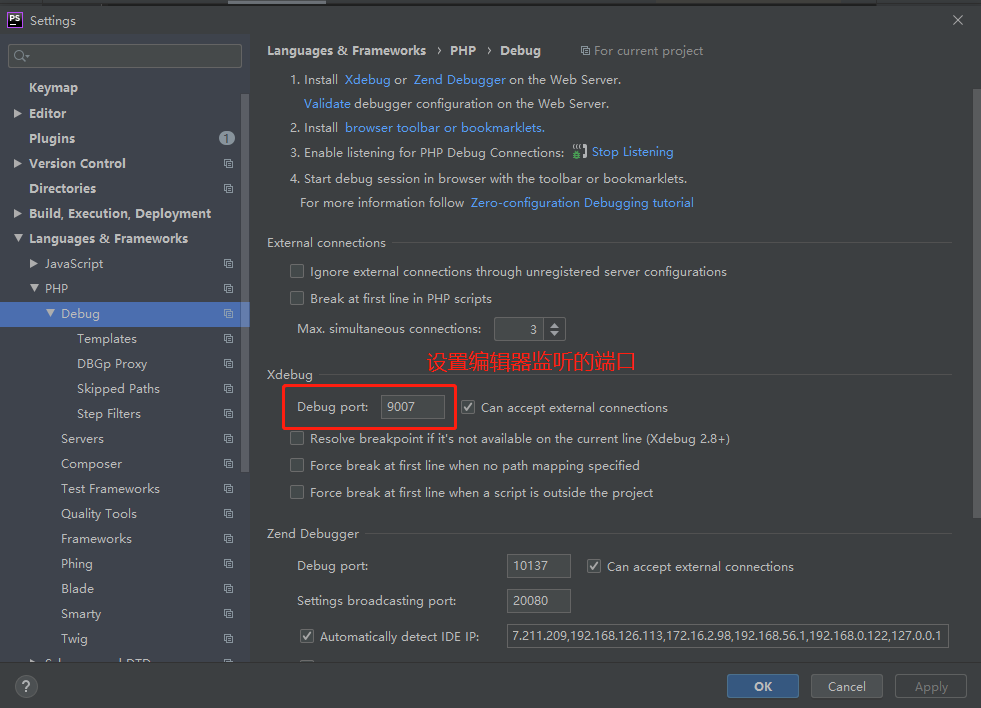This screenshot has height=708, width=981.
Task: Select DBGp Proxy under Debug
Action: pos(112,363)
